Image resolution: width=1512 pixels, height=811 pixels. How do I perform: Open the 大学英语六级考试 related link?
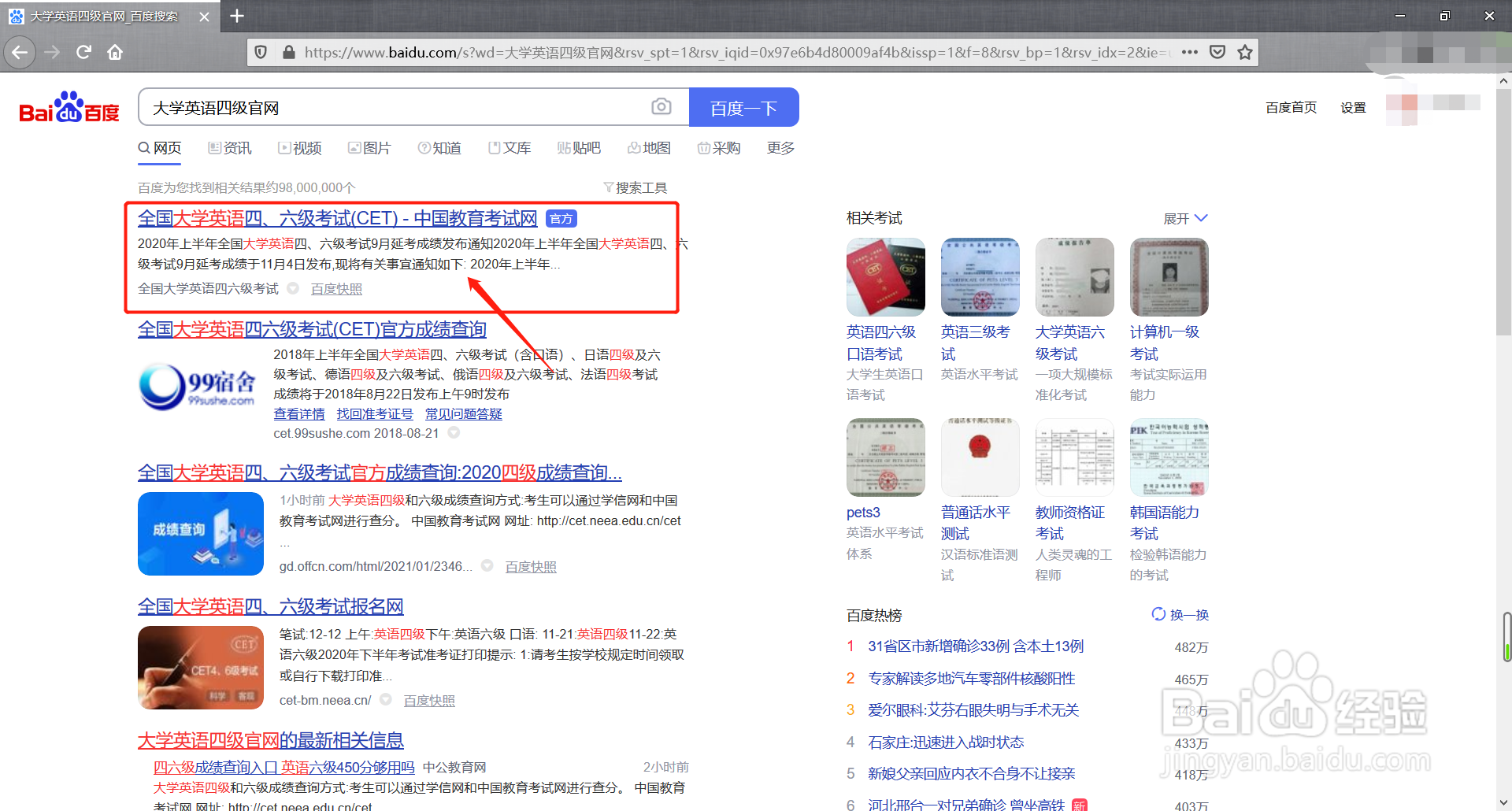(x=1070, y=343)
